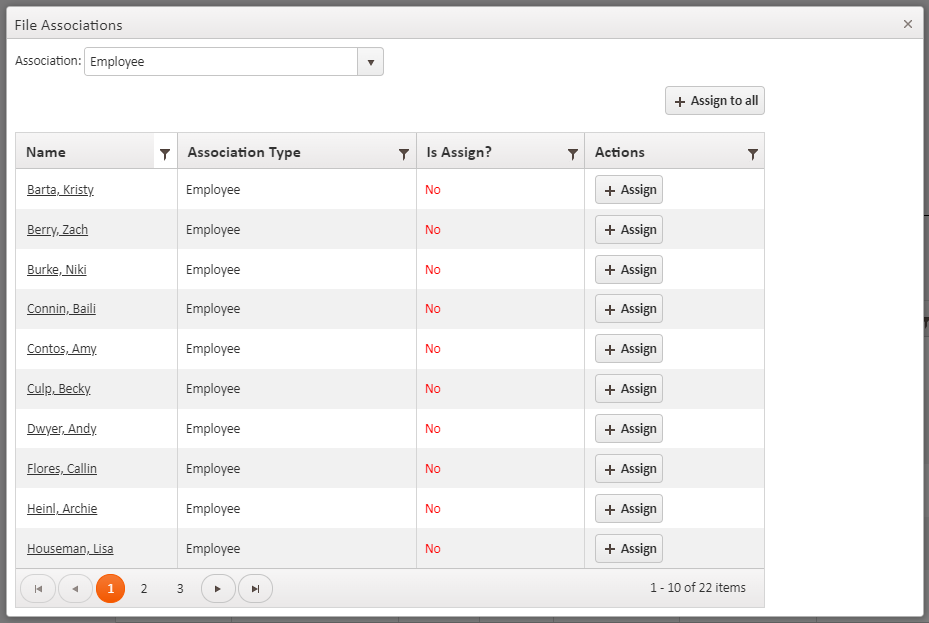The image size is (929, 623).
Task: Go to the first page arrow
Action: pos(38,589)
